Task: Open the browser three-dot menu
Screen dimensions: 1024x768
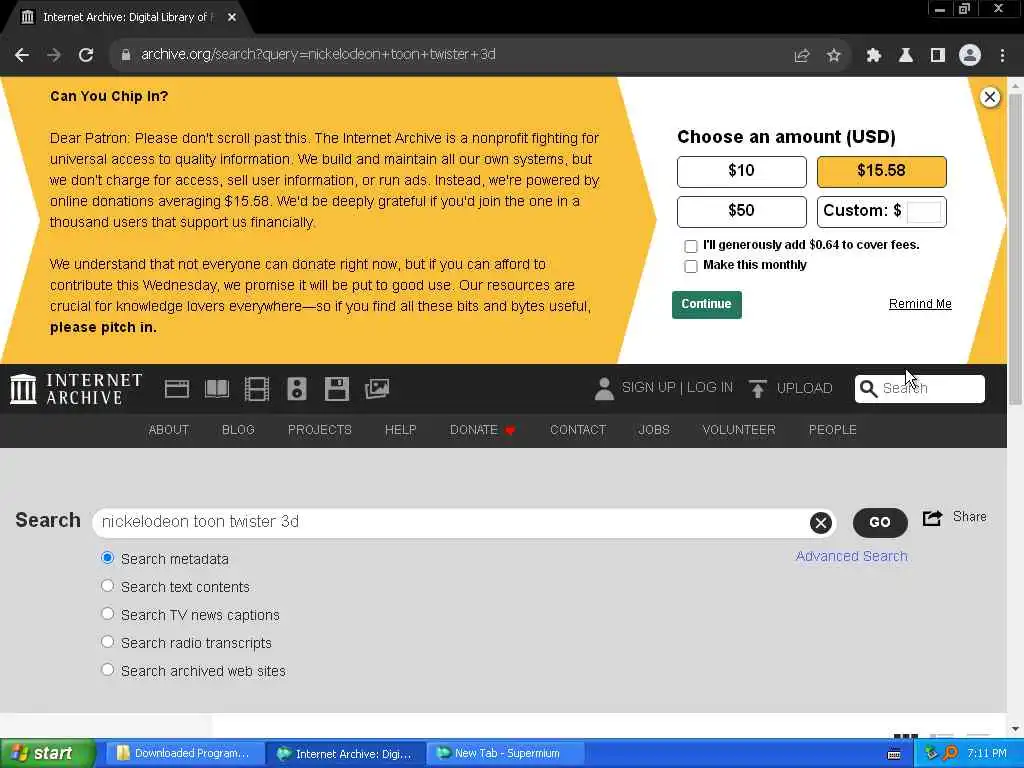Action: click(x=1002, y=56)
